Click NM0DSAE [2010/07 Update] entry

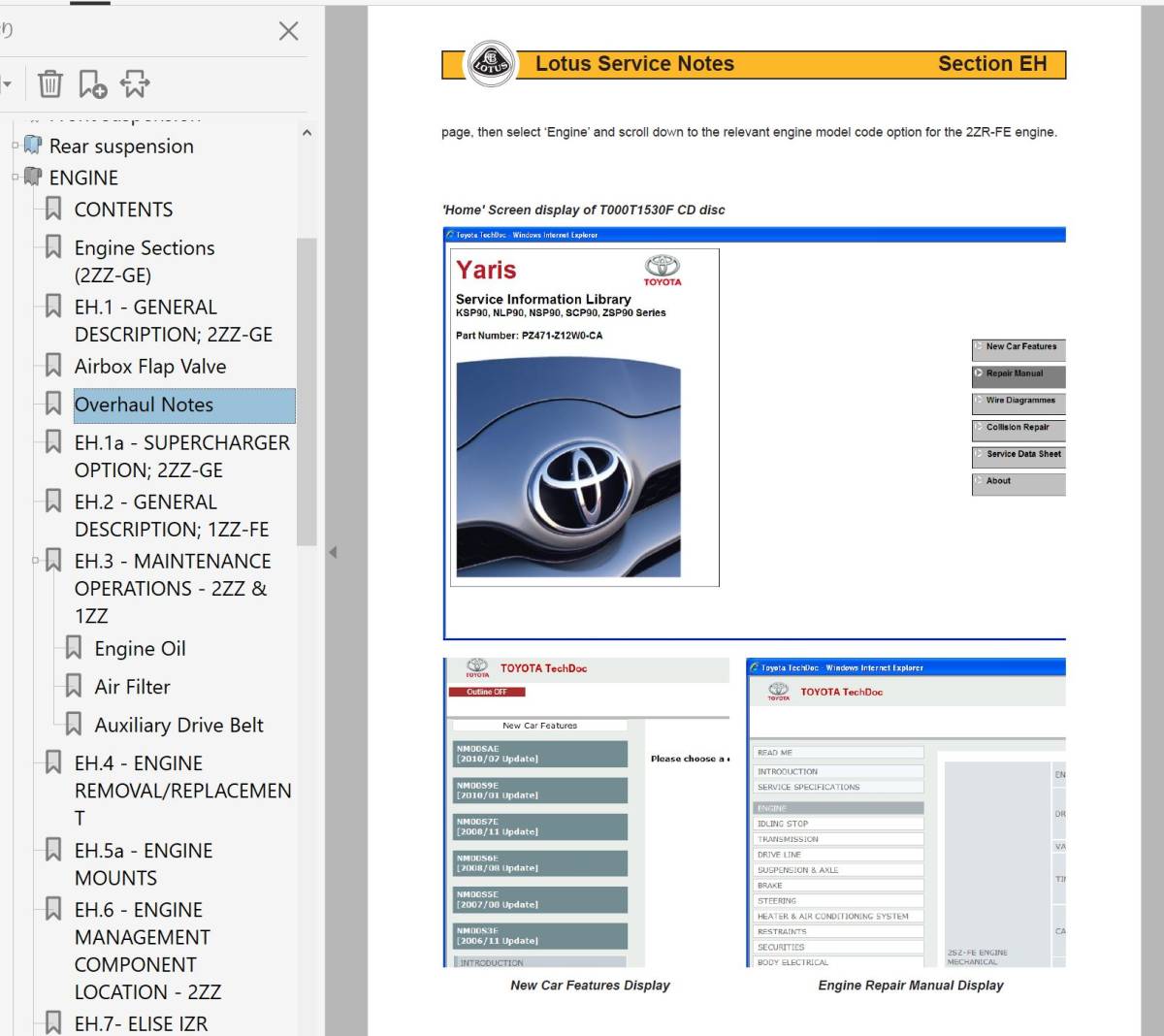click(x=540, y=754)
